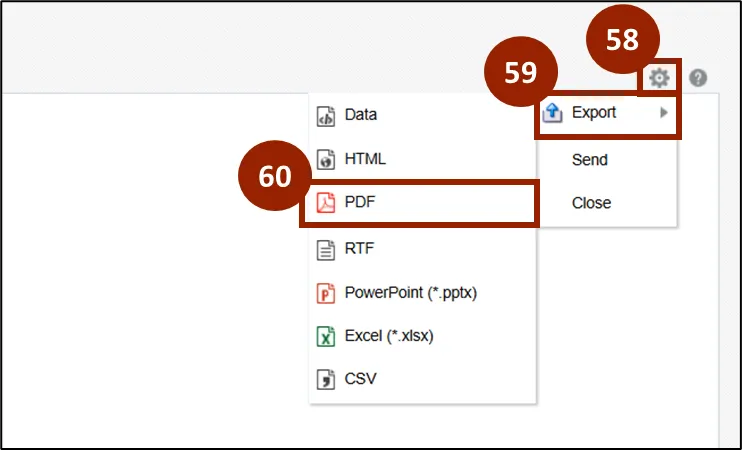This screenshot has width=742, height=450.
Task: Open the gear actions menu
Action: (x=658, y=78)
